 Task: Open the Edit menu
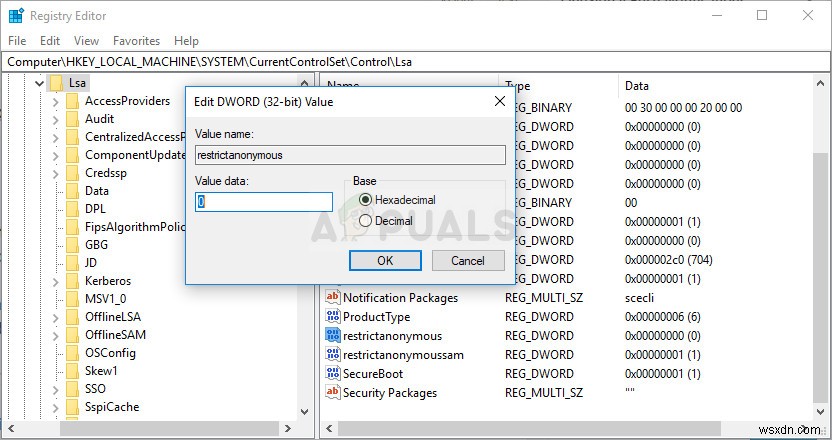[50, 41]
